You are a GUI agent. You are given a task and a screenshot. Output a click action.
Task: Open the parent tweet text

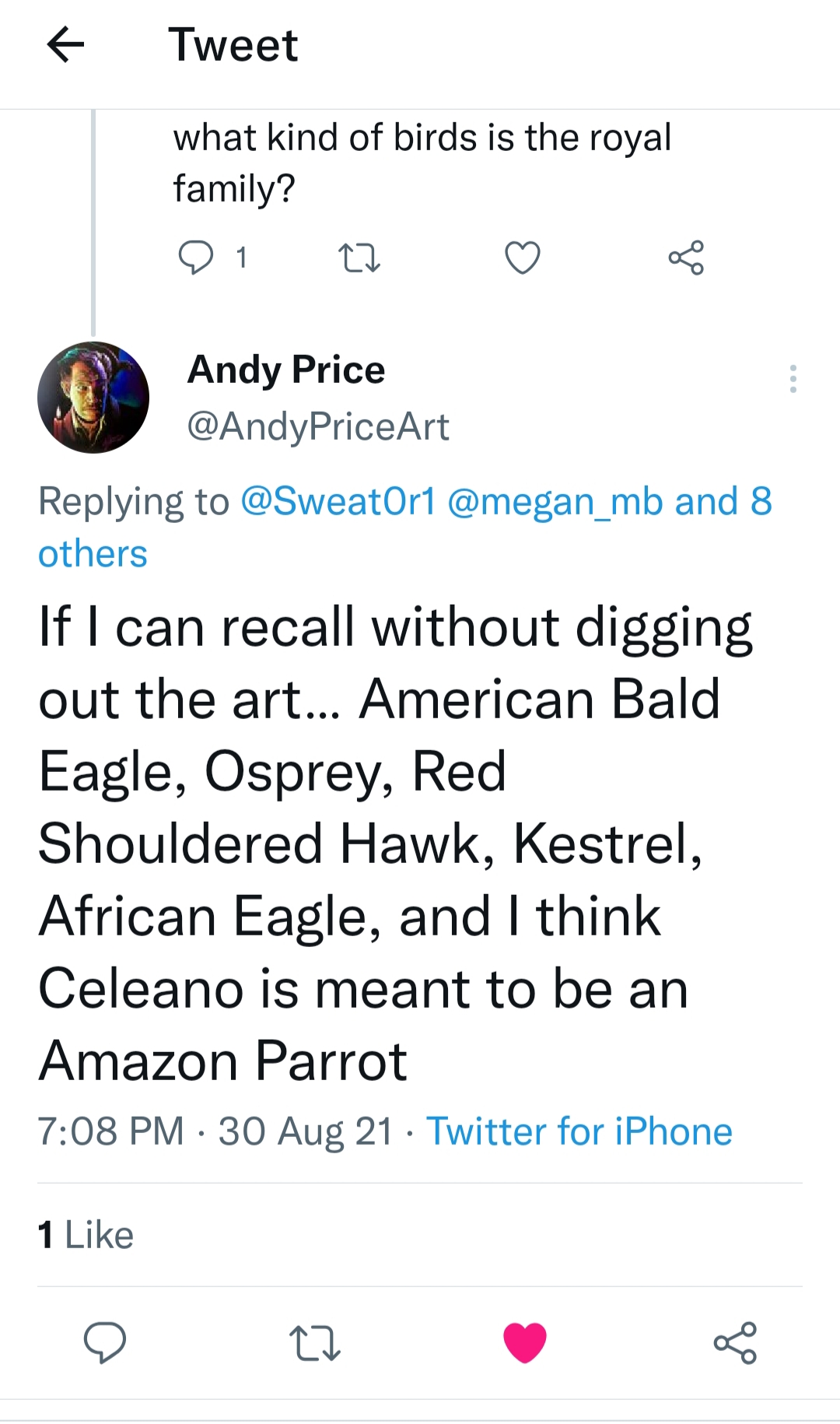pyautogui.click(x=421, y=162)
